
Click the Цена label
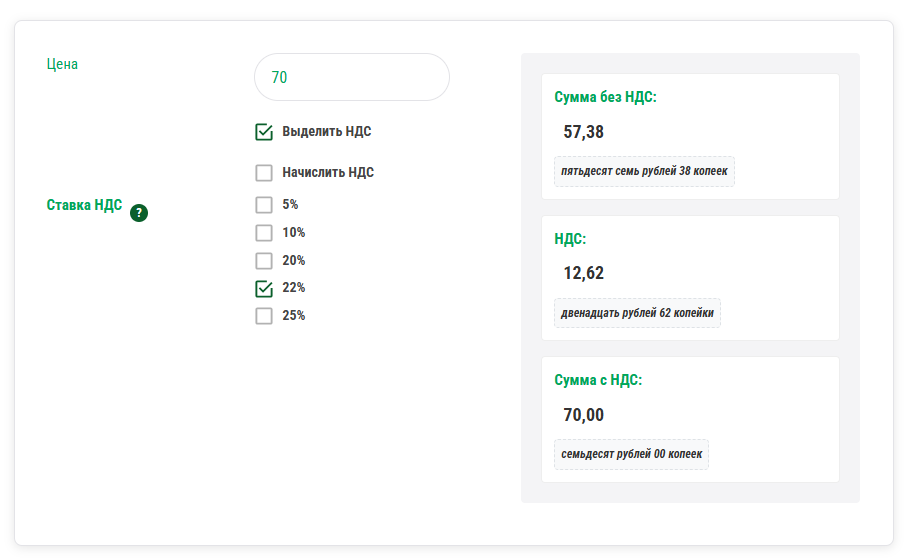(62, 64)
